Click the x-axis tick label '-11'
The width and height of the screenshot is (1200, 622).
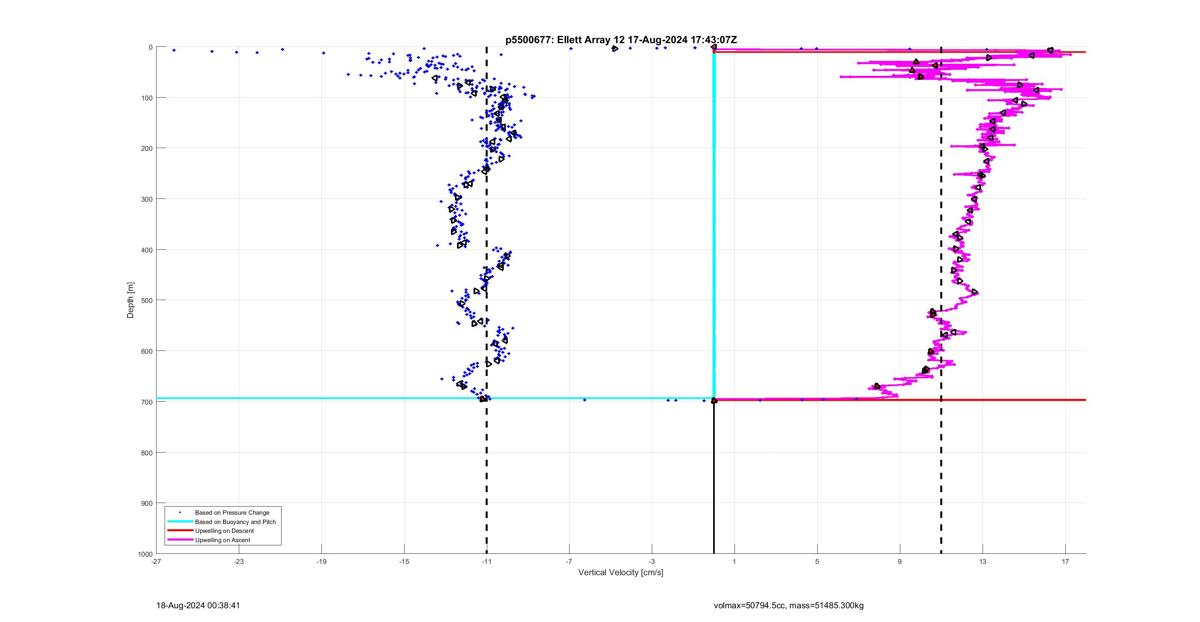[x=487, y=561]
